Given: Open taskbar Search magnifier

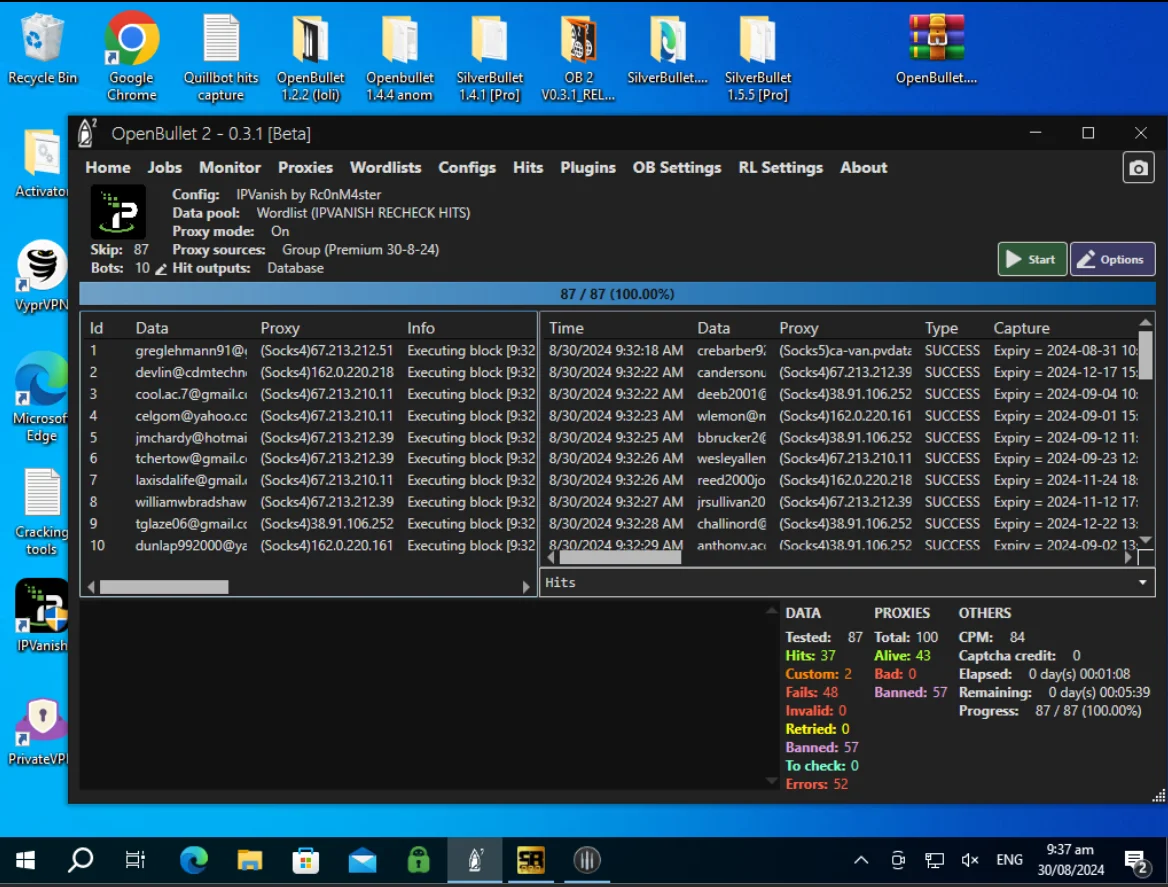Looking at the screenshot, I should tap(80, 861).
